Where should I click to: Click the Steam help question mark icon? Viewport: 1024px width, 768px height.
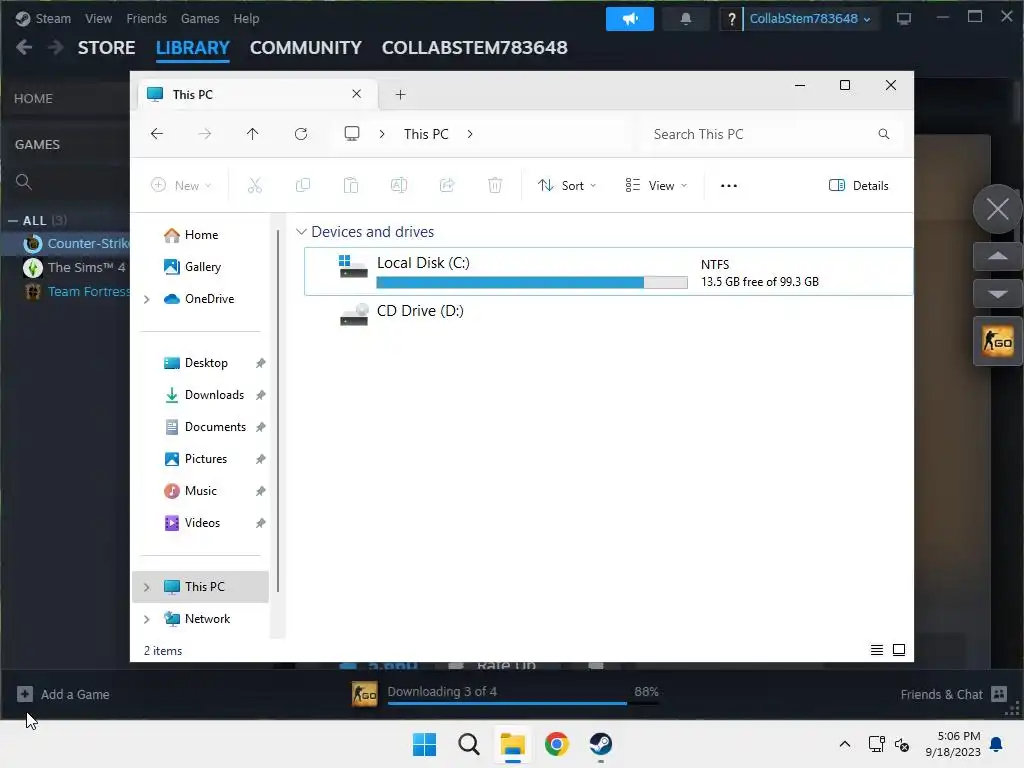pyautogui.click(x=731, y=19)
